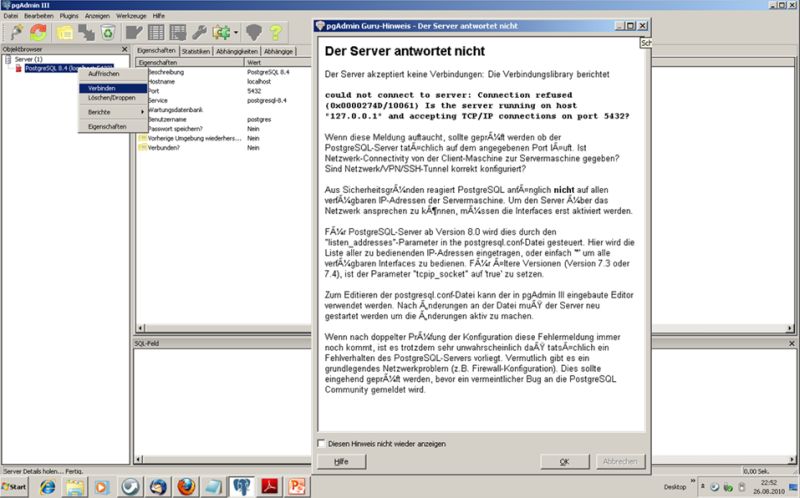Close the SQL-Feld panel with its X
The height and width of the screenshot is (498, 800).
click(792, 343)
